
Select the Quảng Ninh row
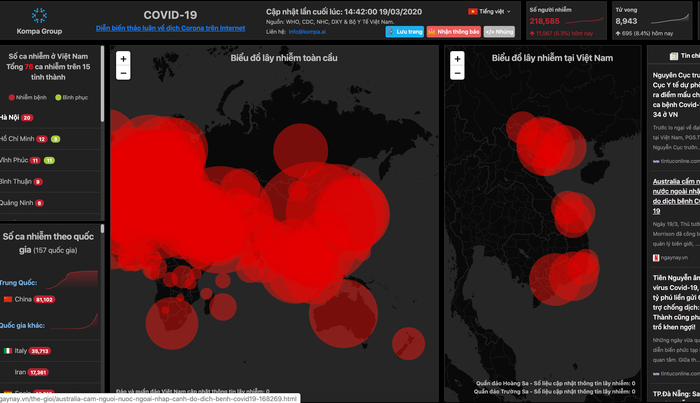click(x=50, y=203)
